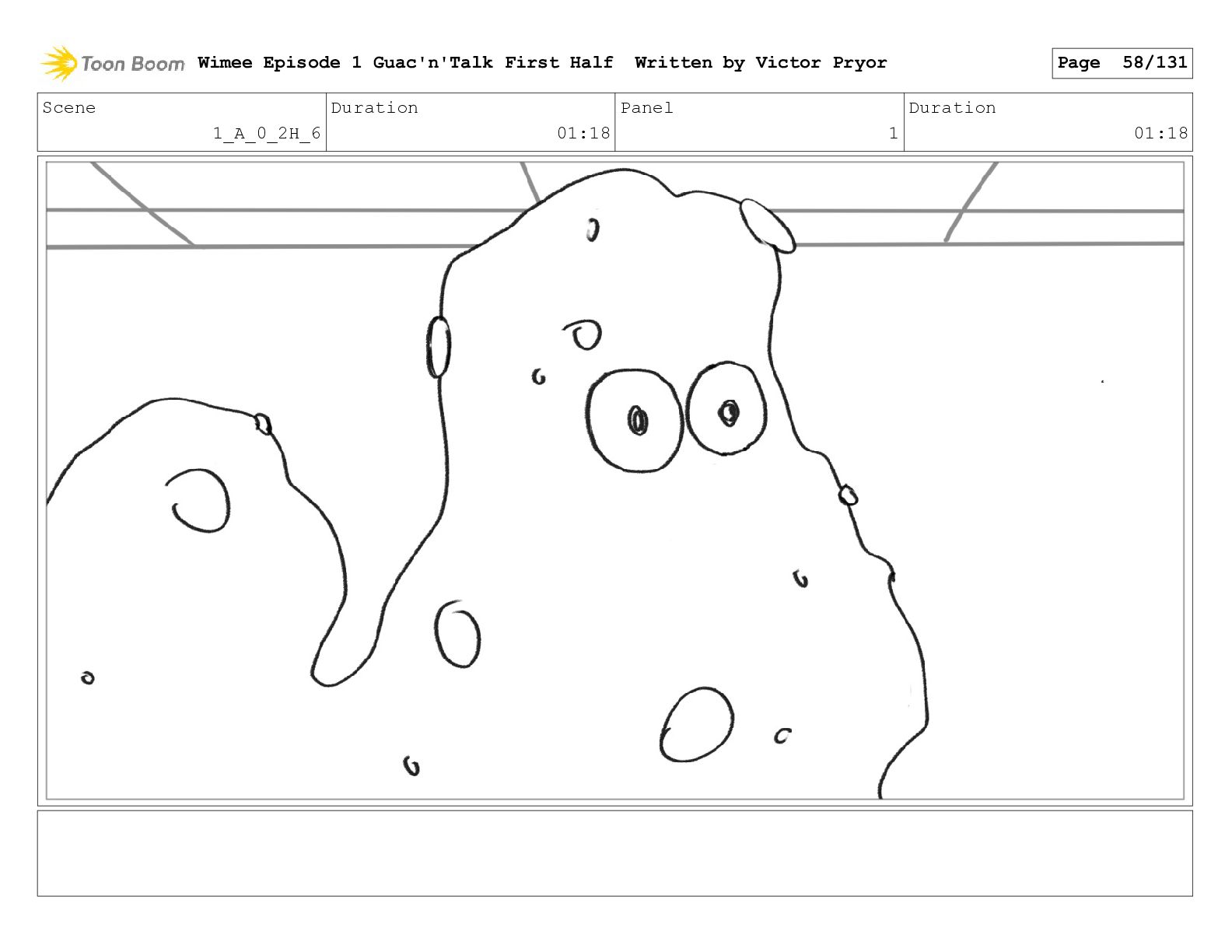Click the Toon Boom logo
Viewport: 1232px width, 952px height.
[x=113, y=63]
